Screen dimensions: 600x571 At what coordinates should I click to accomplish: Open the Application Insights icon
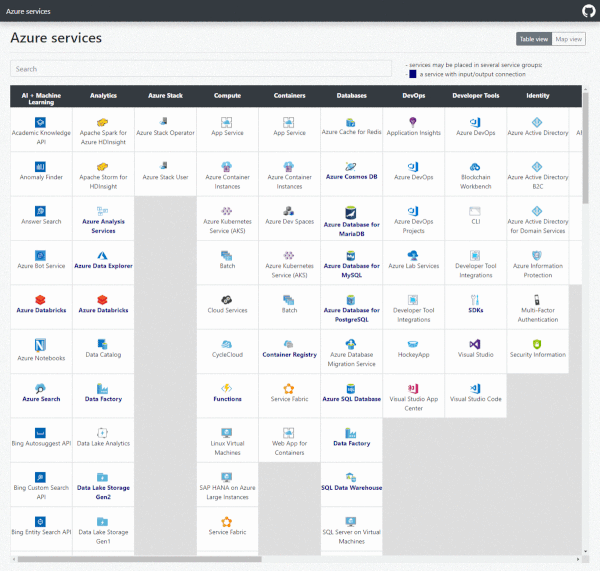click(412, 122)
